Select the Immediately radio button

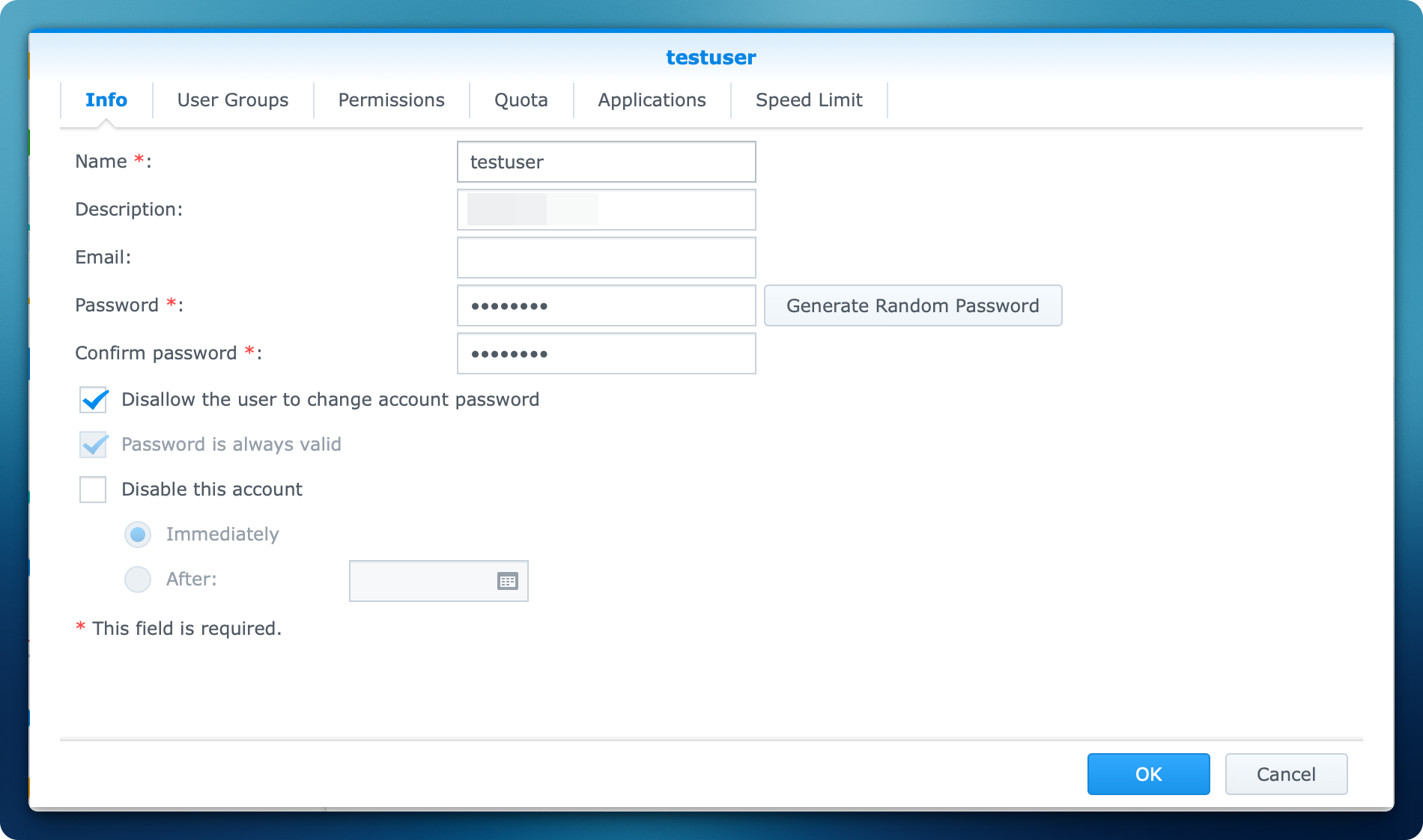(138, 535)
